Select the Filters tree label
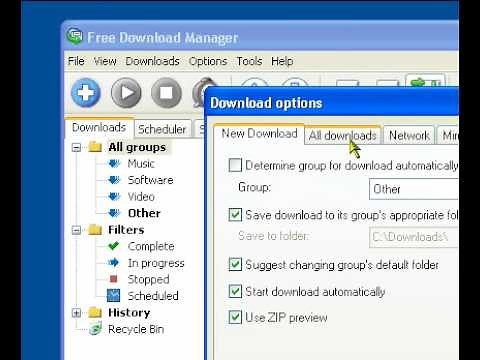This screenshot has height=360, width=480. click(x=126, y=230)
